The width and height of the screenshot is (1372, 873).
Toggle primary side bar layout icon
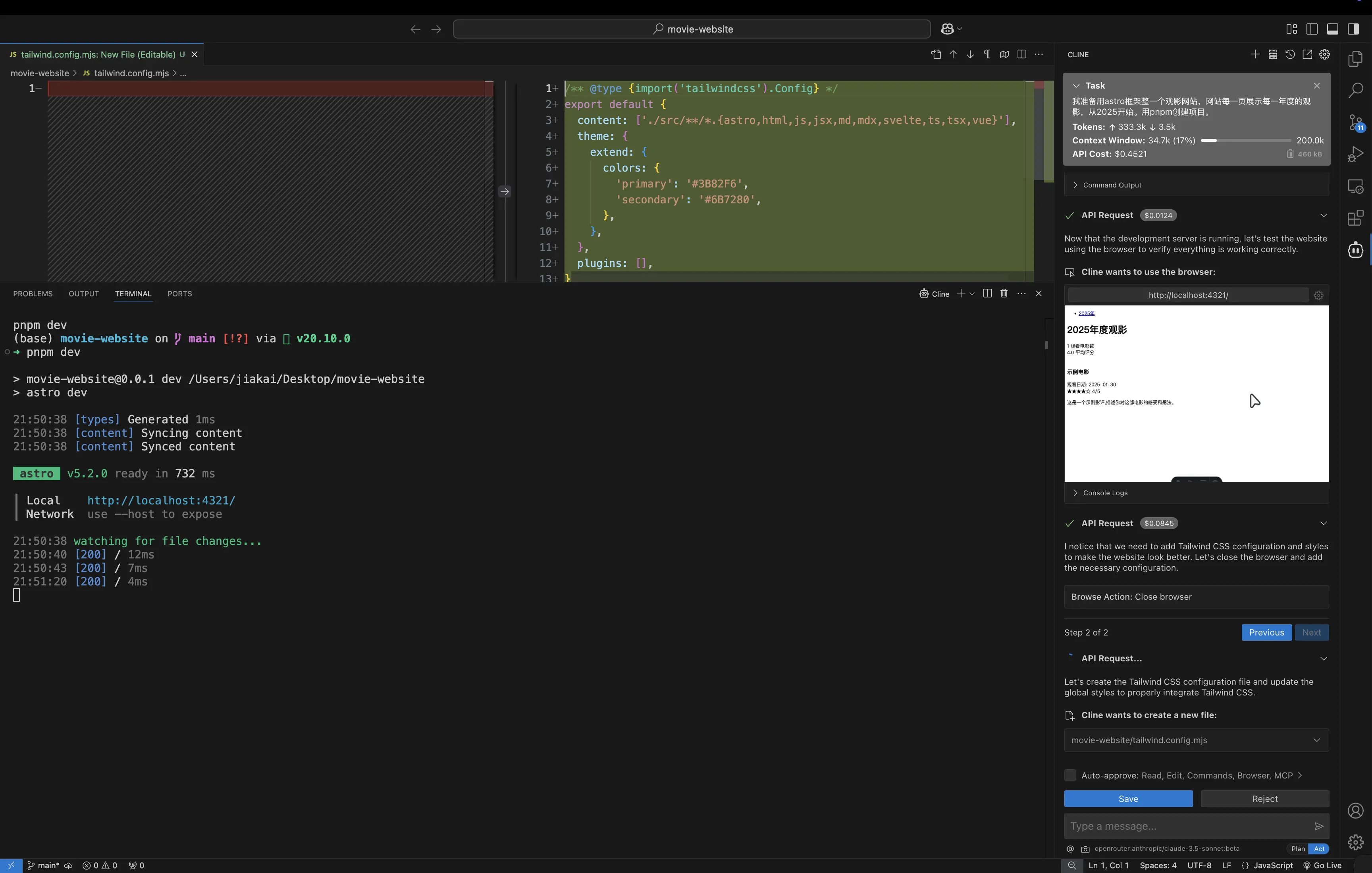coord(1312,29)
